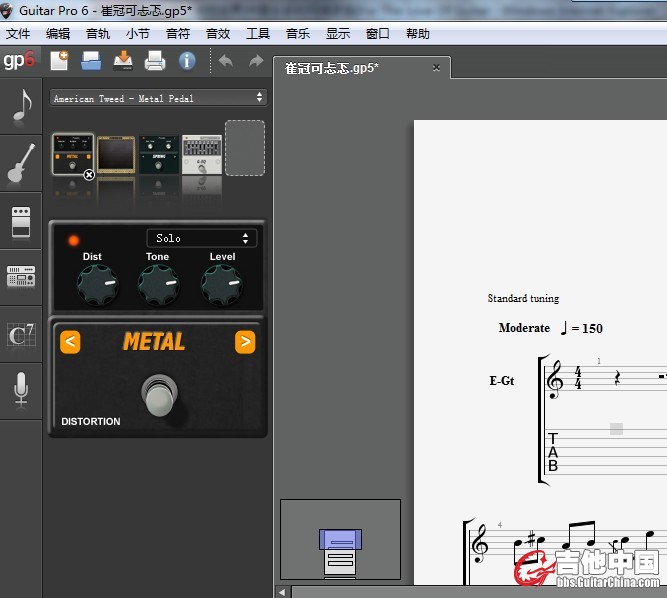Toggle the Metal distortion footswitch
Screen dimensions: 667x598
tap(157, 395)
